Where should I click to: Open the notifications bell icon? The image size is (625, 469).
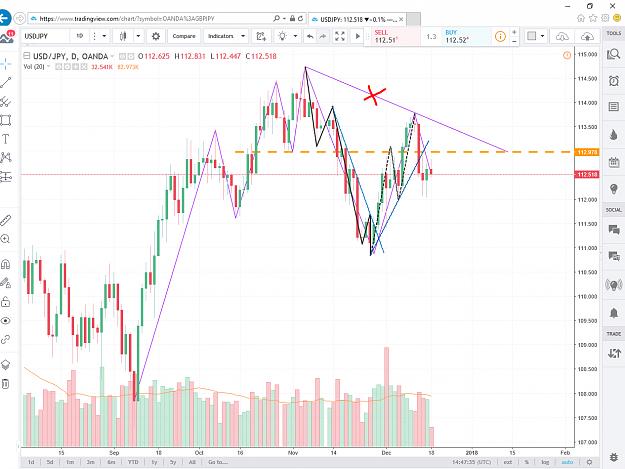click(x=613, y=312)
